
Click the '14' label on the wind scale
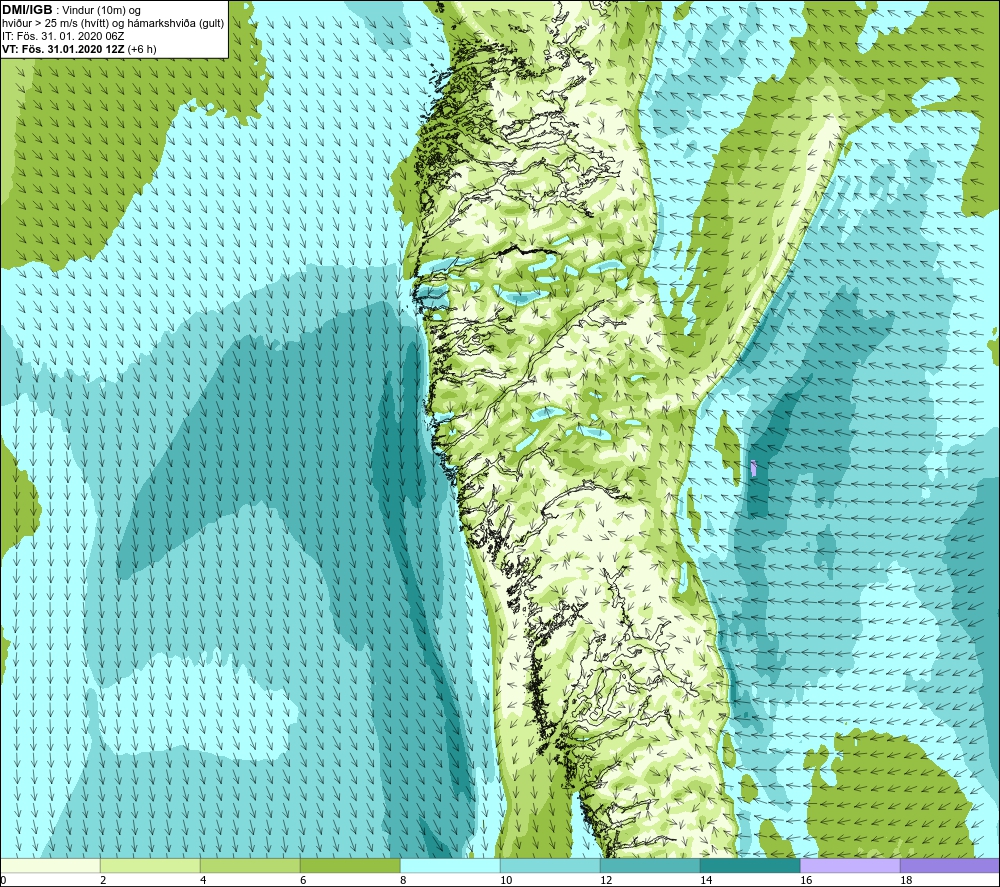coord(706,881)
